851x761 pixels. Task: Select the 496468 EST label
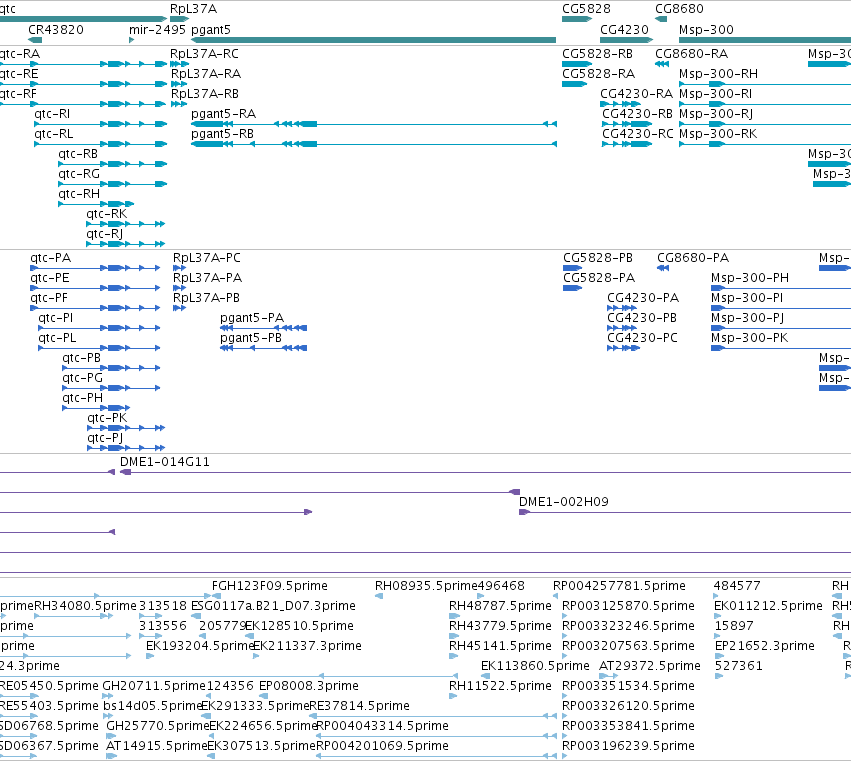[x=501, y=586]
